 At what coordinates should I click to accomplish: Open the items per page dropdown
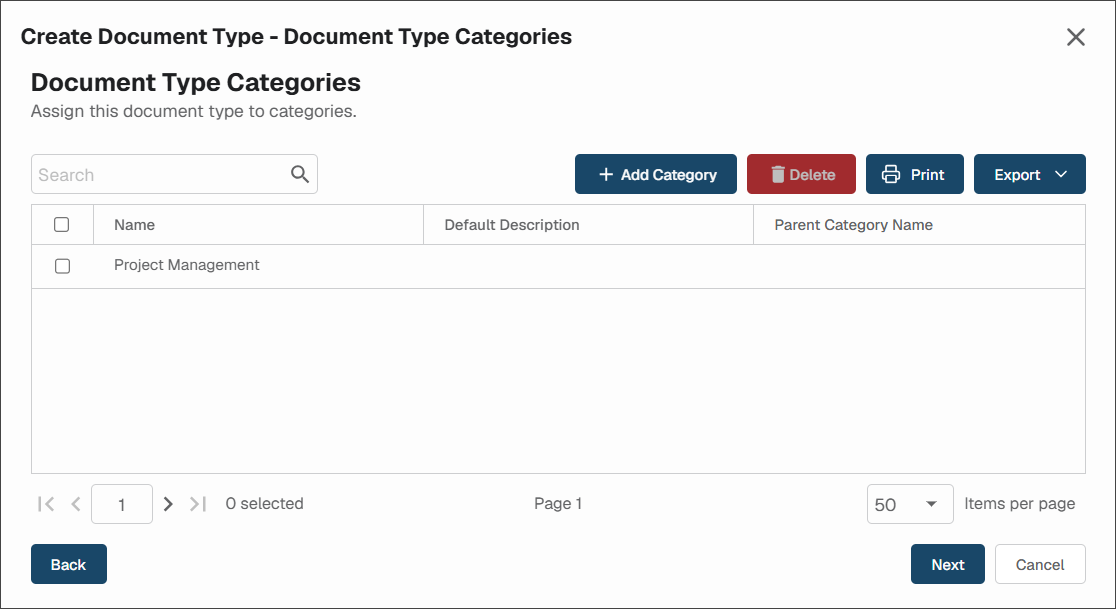click(910, 504)
